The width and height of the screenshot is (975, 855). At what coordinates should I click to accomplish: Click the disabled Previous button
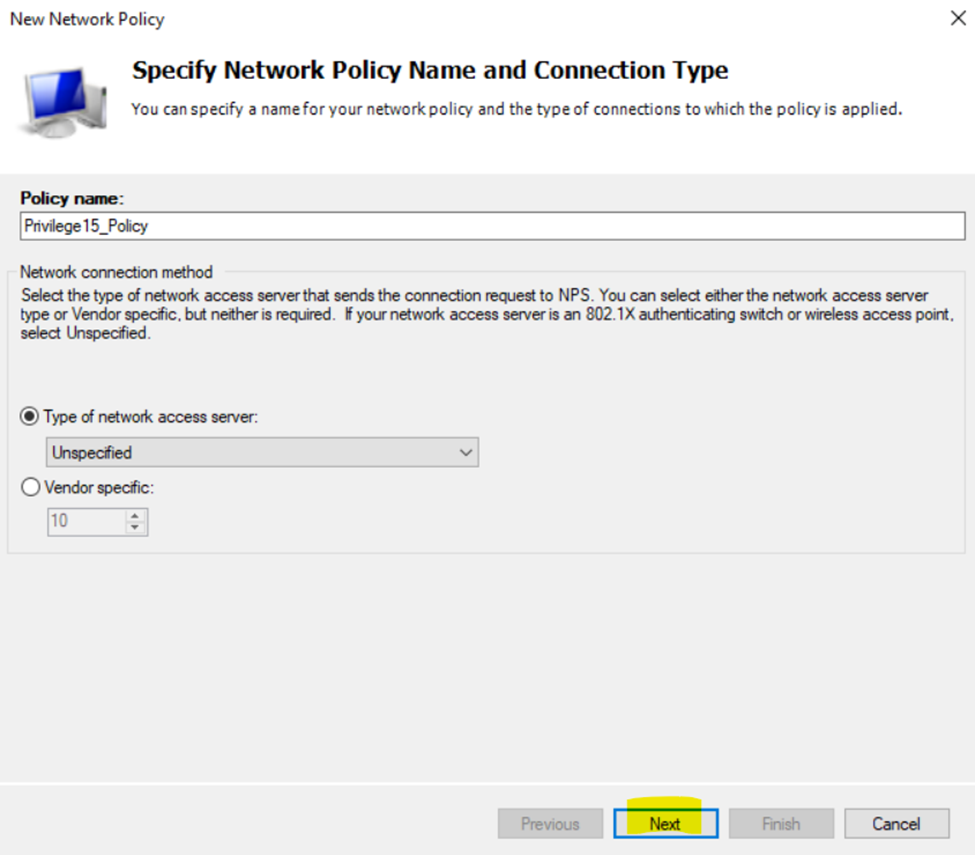(x=550, y=823)
